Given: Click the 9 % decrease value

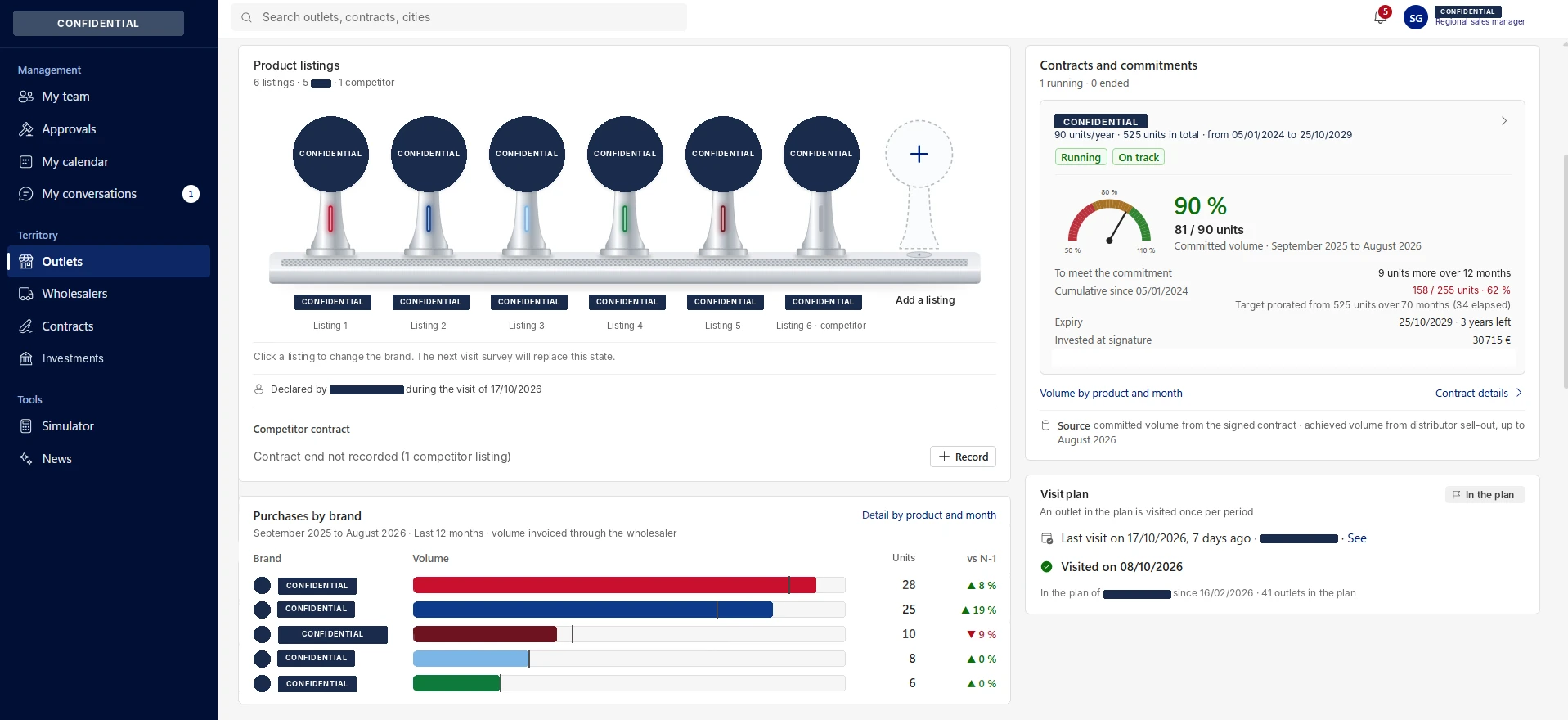Looking at the screenshot, I should (x=982, y=635).
